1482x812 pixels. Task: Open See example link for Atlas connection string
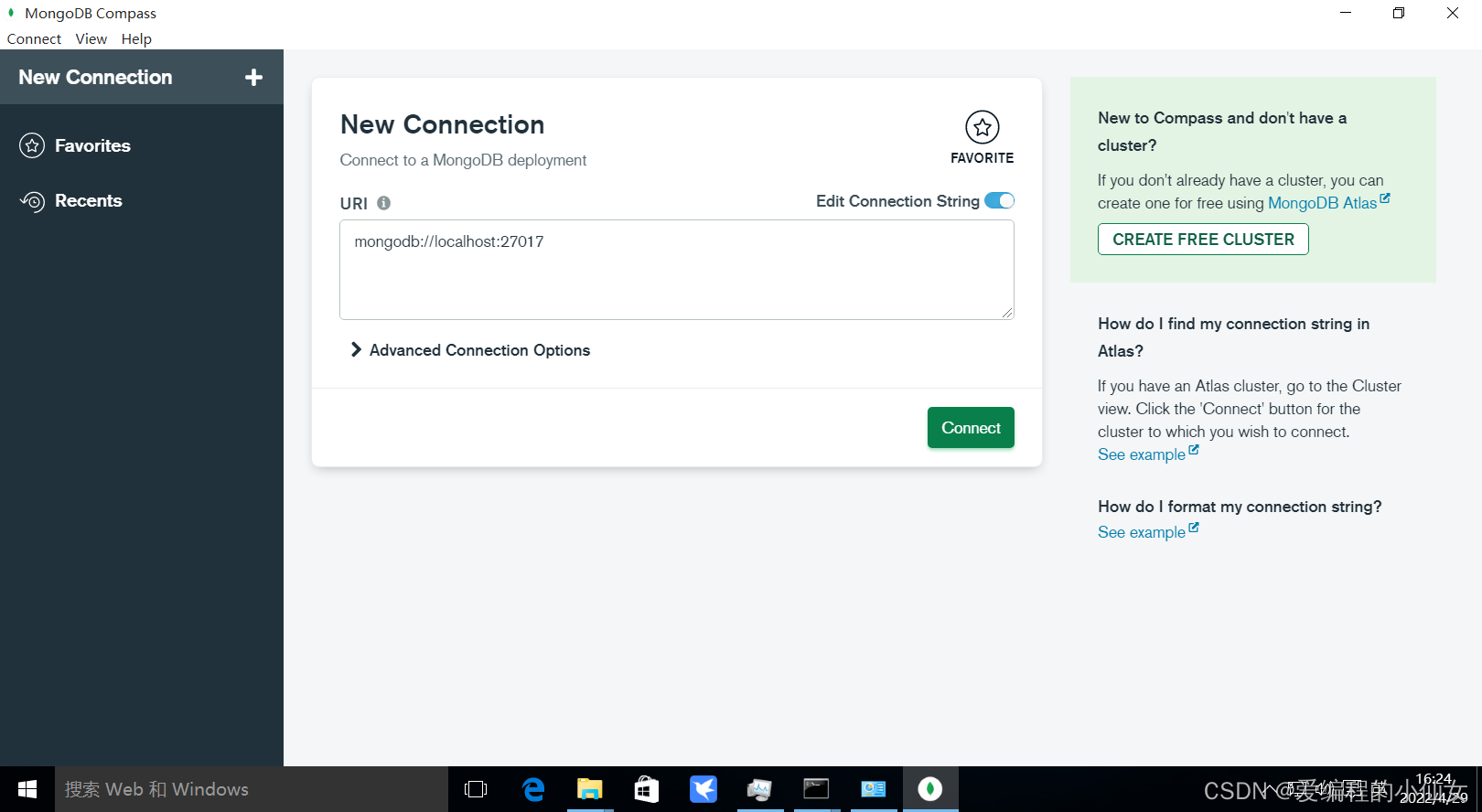[x=1142, y=454]
